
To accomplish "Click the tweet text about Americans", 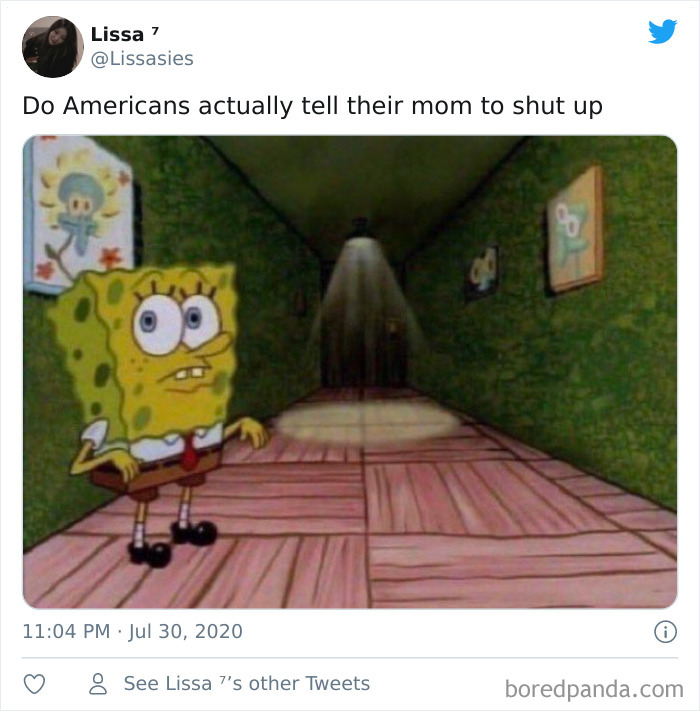I will pyautogui.click(x=312, y=106).
